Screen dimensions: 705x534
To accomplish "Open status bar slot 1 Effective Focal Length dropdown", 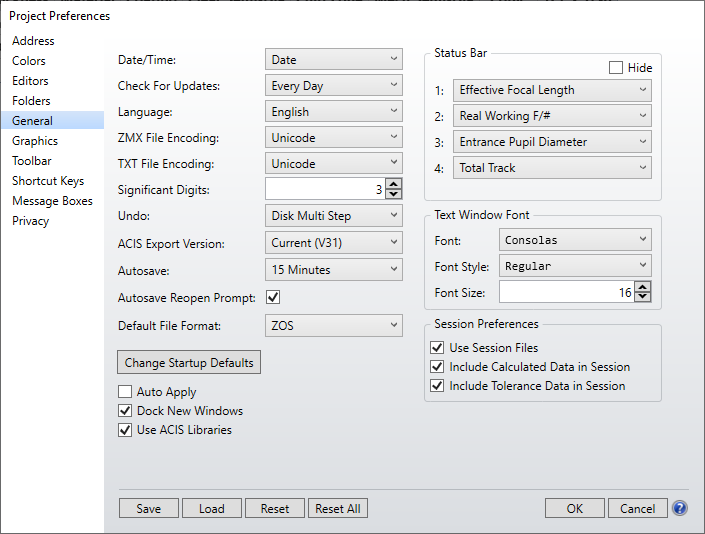I will [552, 90].
